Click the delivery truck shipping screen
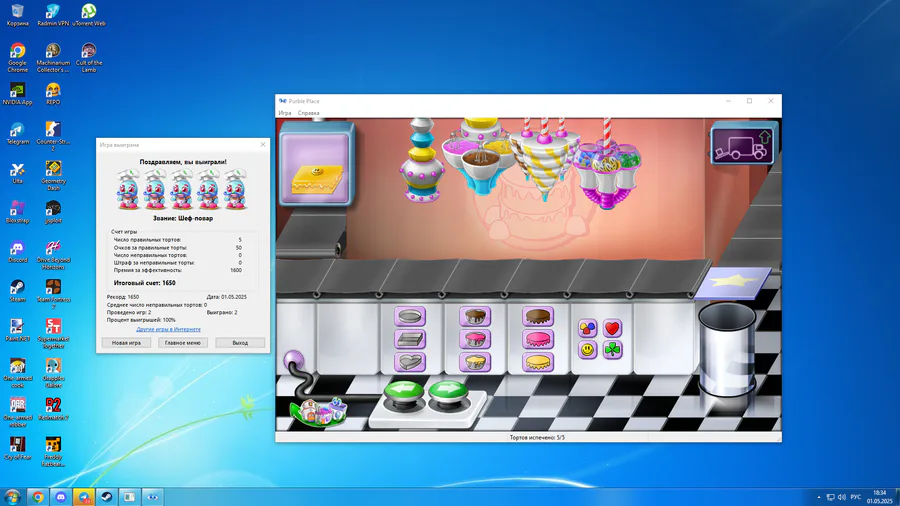The image size is (900, 506). coord(742,145)
